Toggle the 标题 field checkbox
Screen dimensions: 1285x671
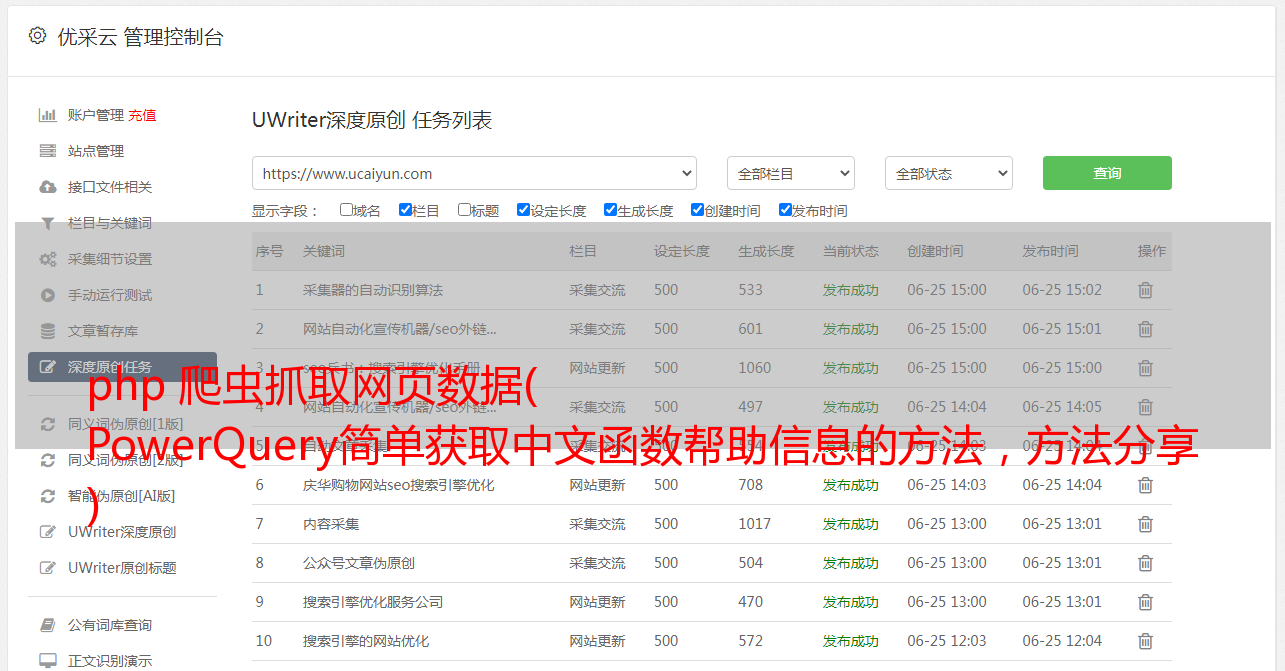464,210
